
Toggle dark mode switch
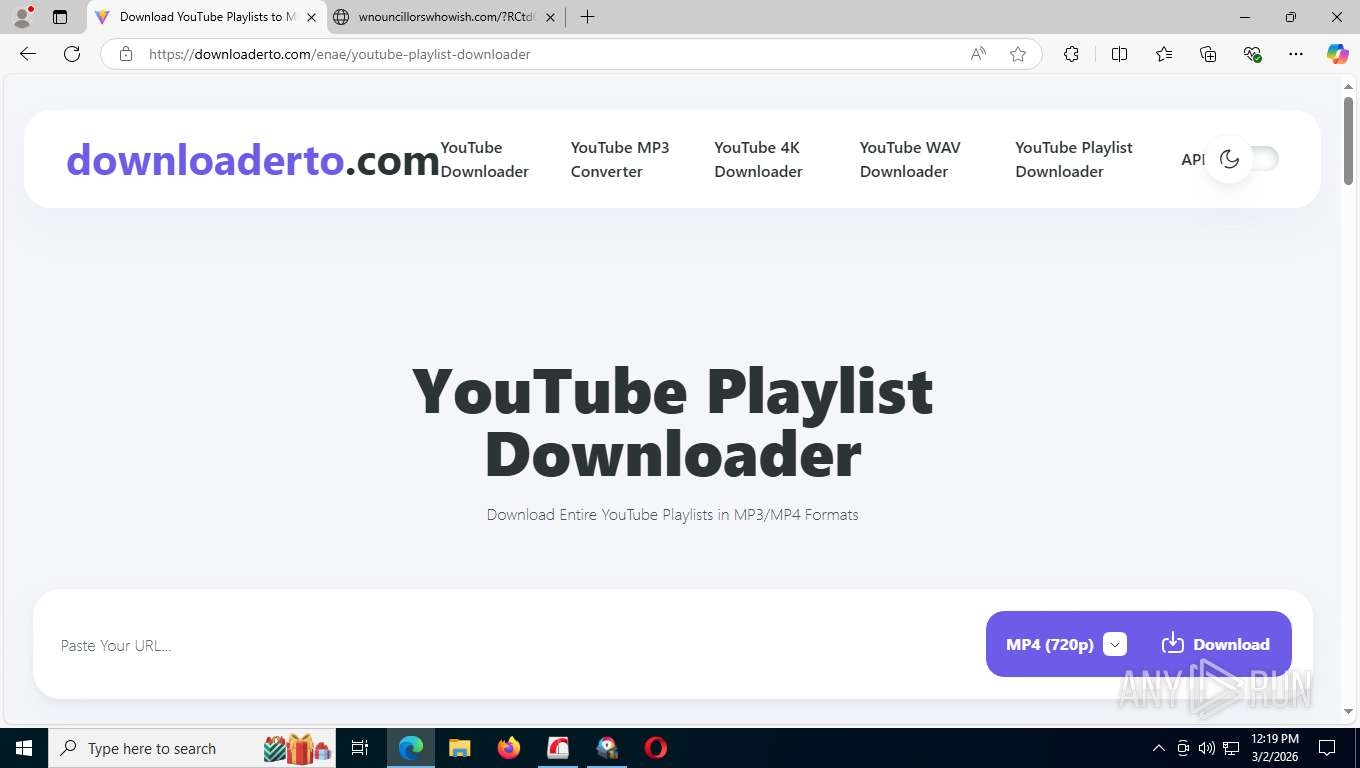(1242, 159)
